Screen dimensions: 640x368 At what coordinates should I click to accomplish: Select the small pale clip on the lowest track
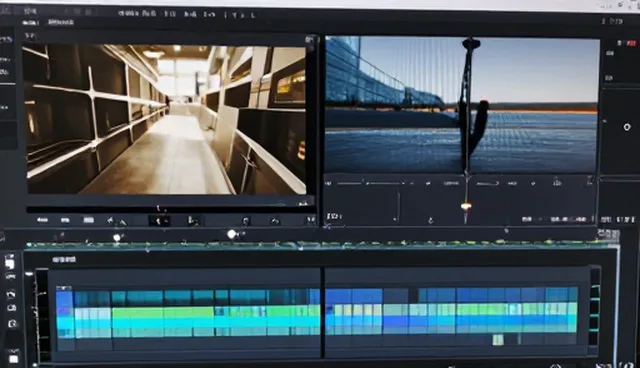498,339
